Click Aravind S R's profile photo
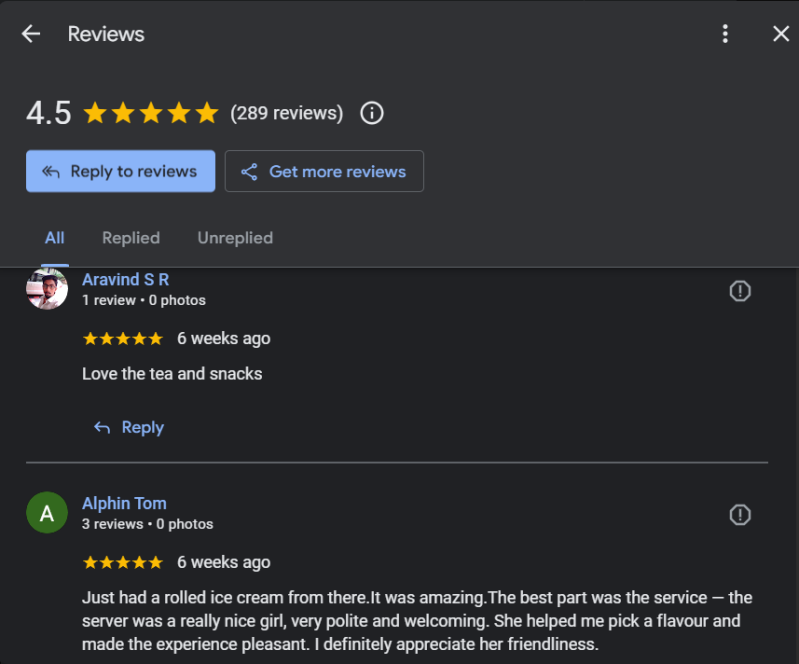799x664 pixels. coord(47,289)
